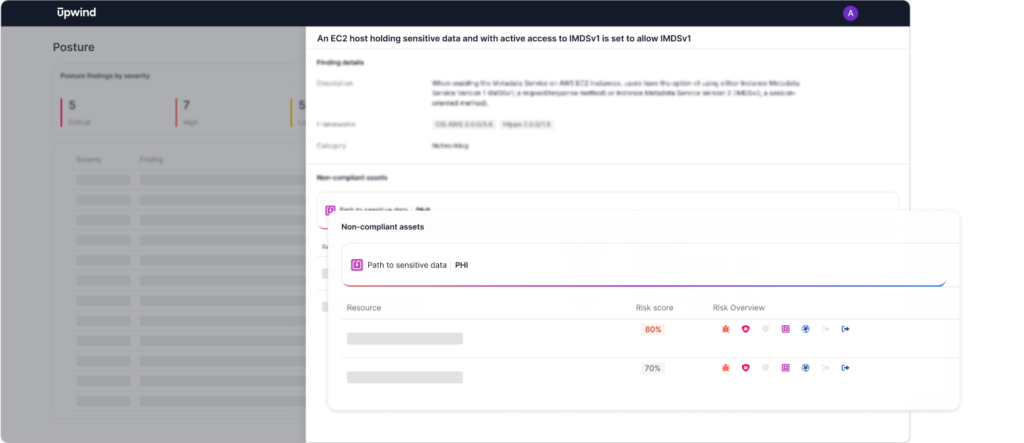Screen dimensions: 1024x443
Task: Click the EC2 IMDSv1 finding title
Action: 504,39
